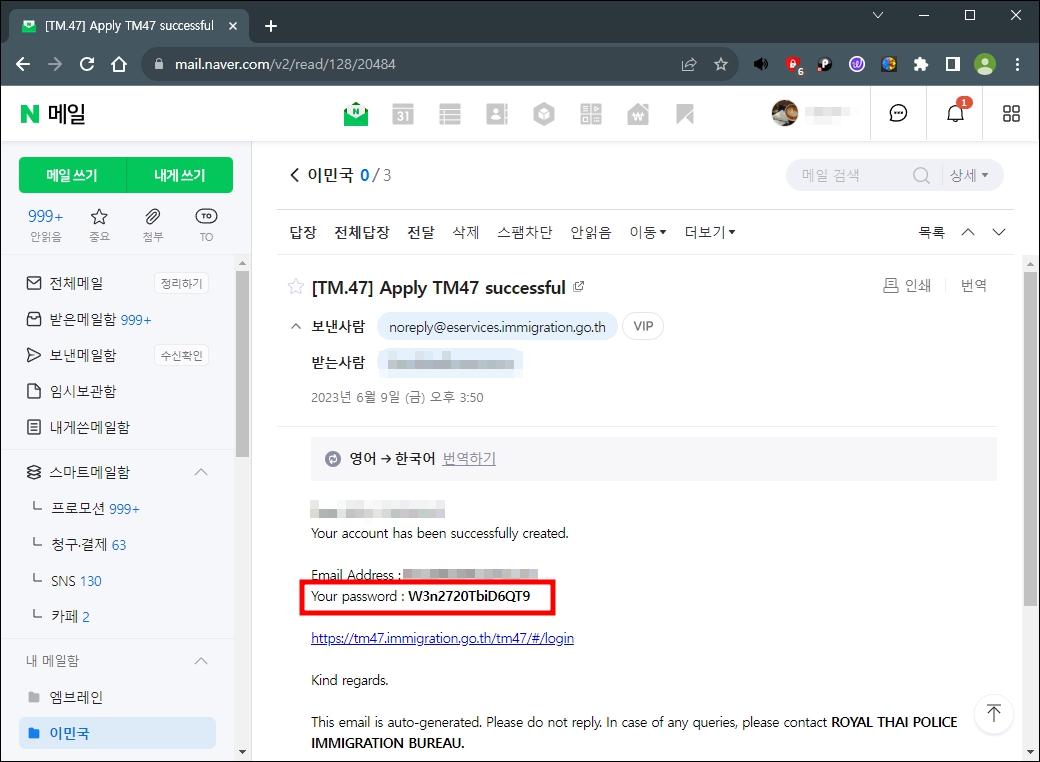Viewport: 1040px width, 762px height.
Task: Open the chat bubble icon
Action: [898, 113]
